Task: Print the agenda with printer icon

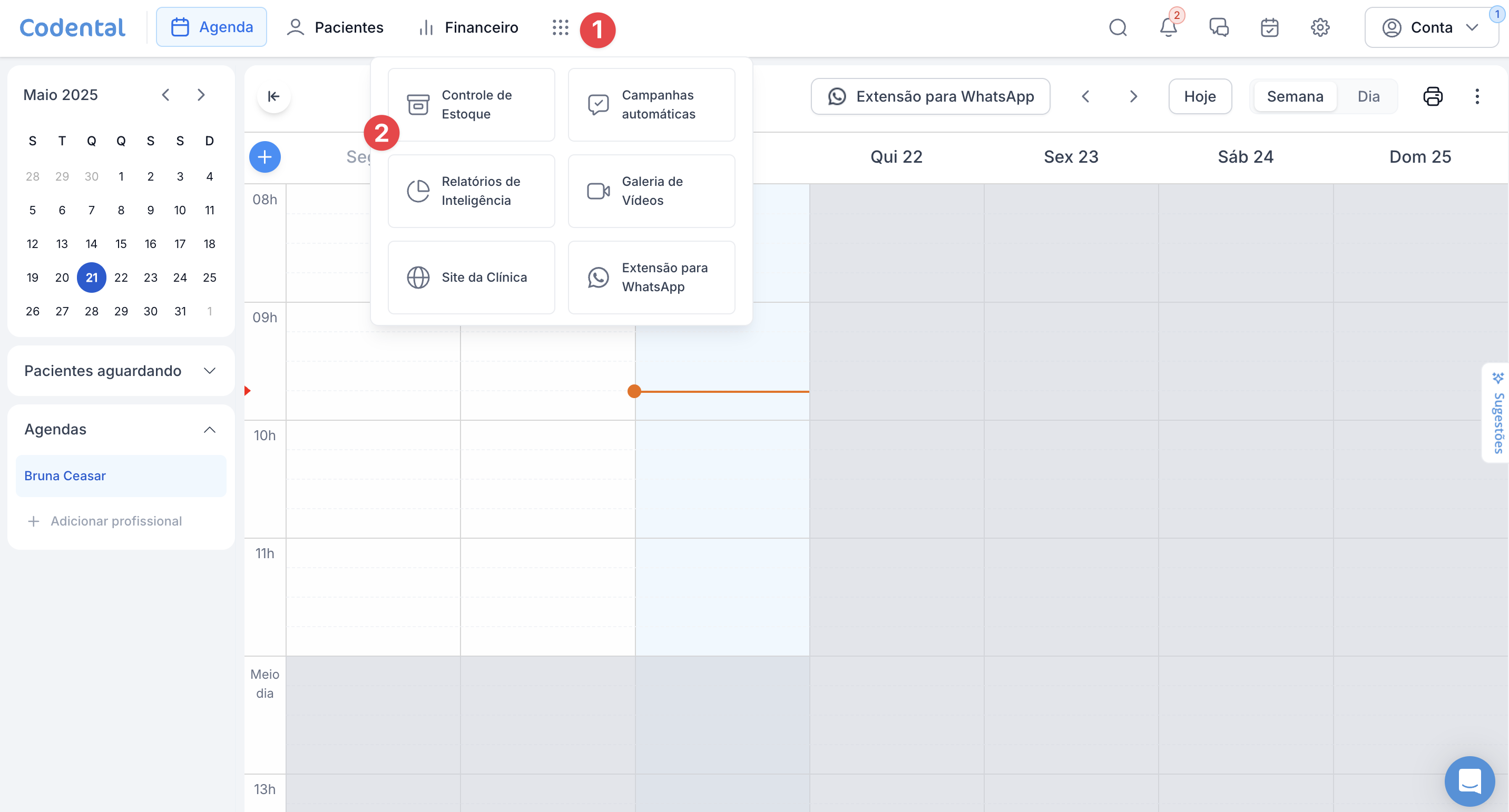Action: click(1432, 96)
